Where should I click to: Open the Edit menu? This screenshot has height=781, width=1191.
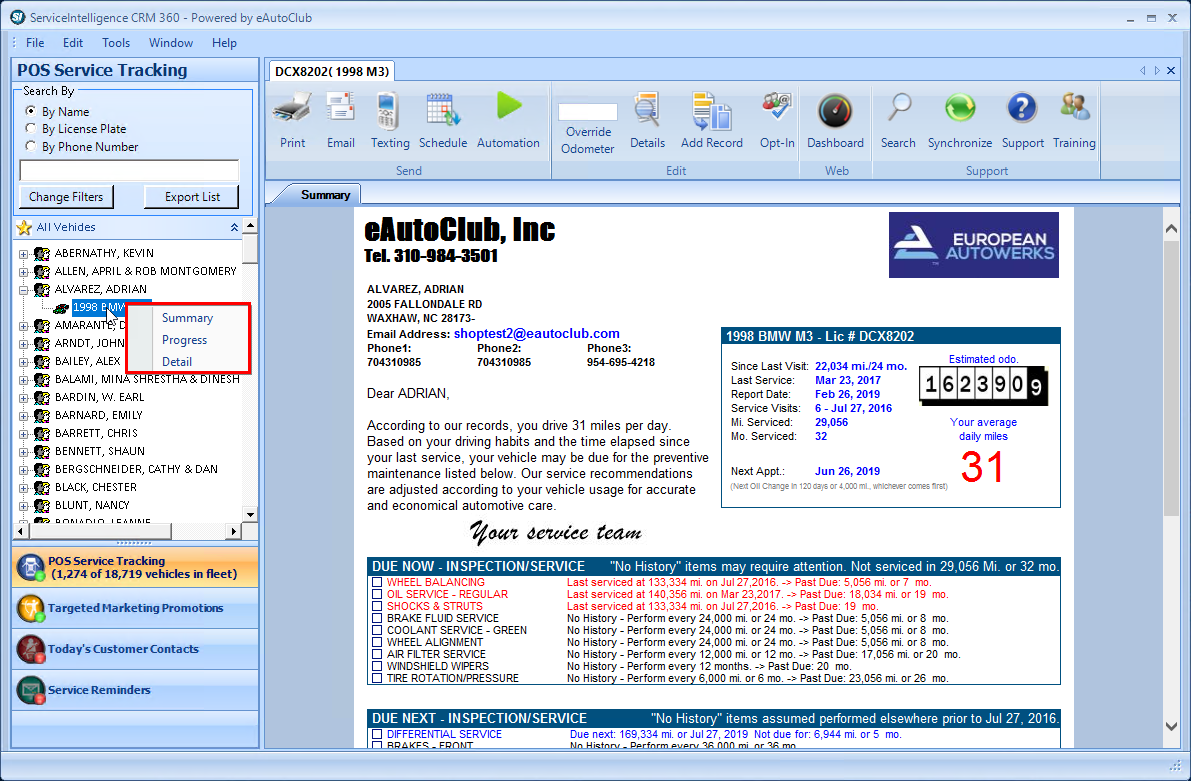point(73,43)
